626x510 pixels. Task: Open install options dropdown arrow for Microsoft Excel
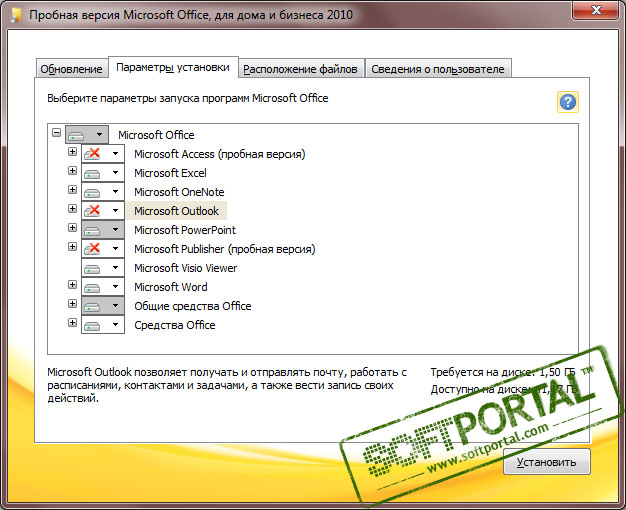115,173
